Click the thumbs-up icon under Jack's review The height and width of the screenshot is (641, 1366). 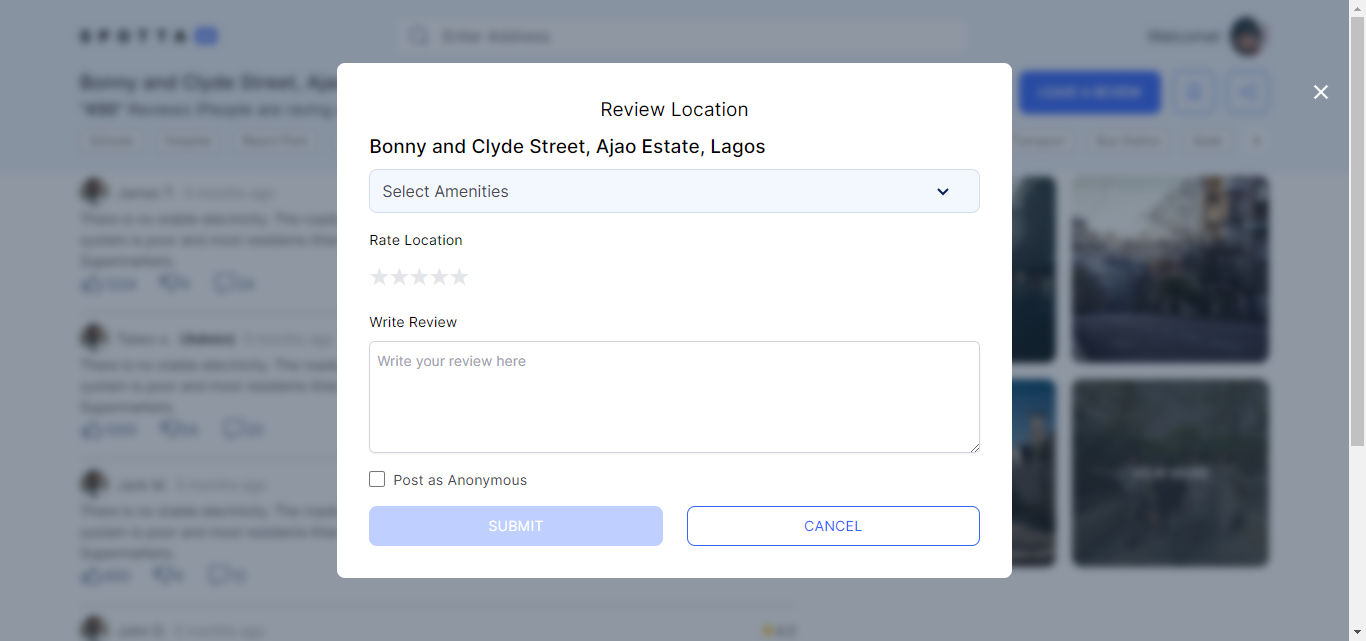(92, 575)
